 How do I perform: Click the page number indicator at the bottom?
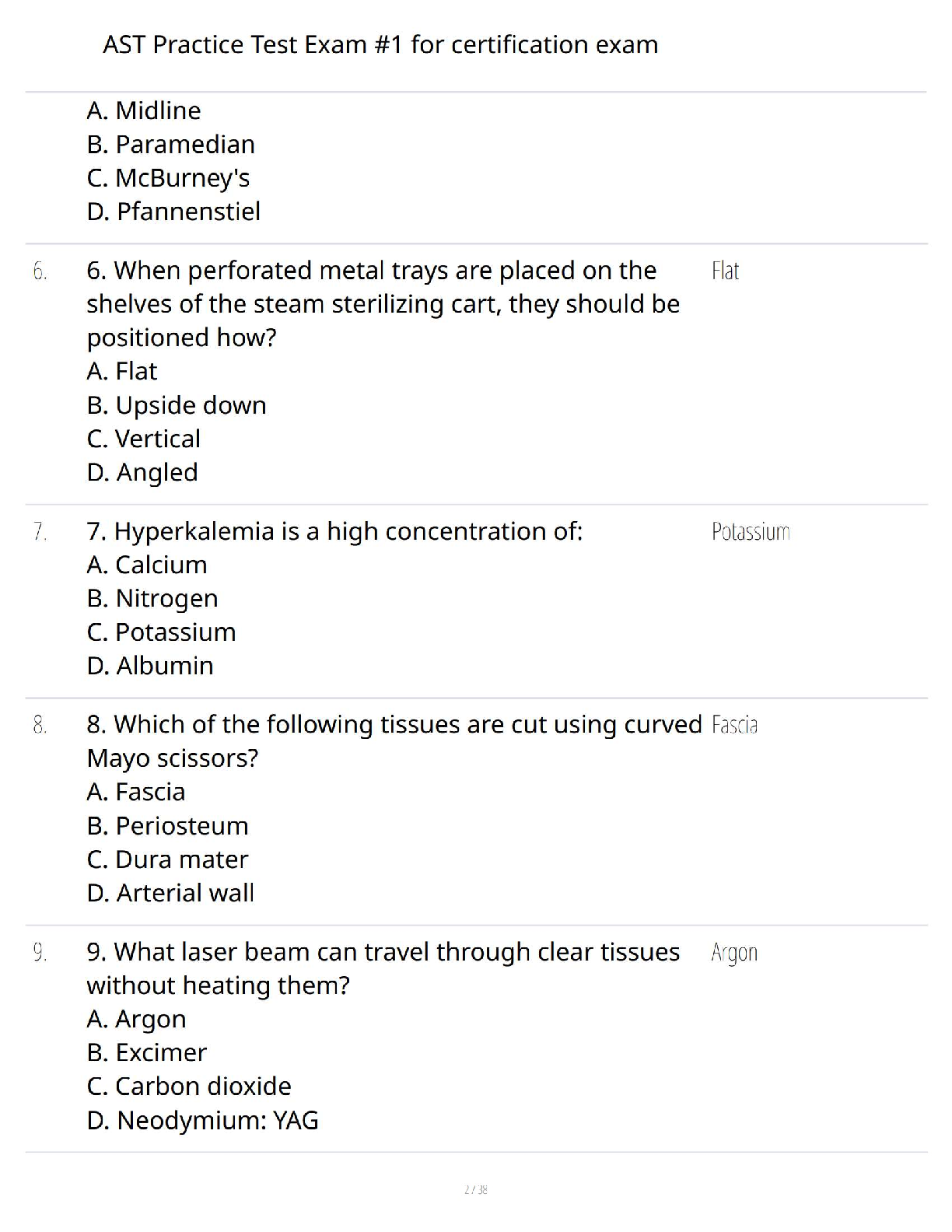475,1189
